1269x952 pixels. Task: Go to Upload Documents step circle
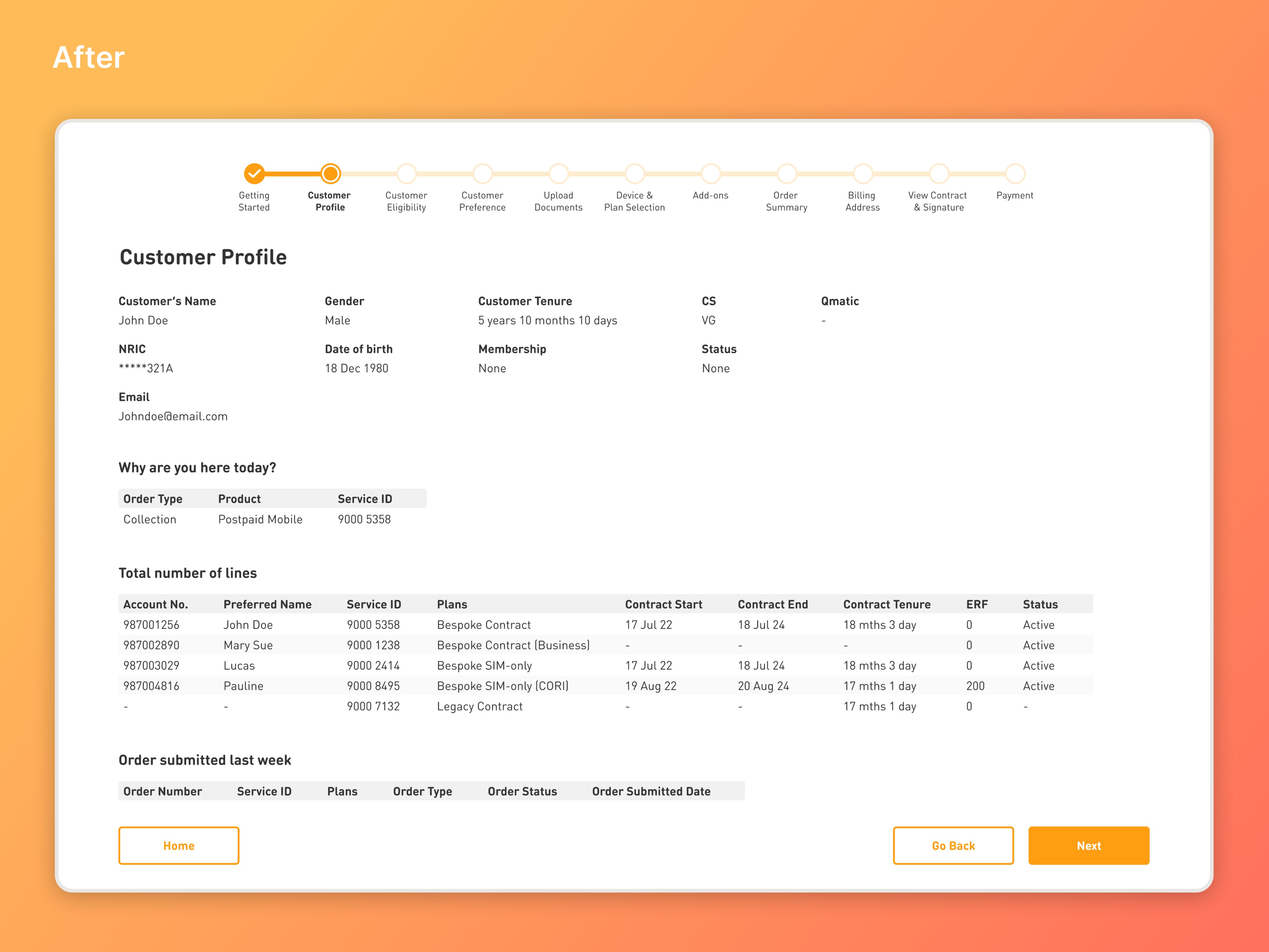[558, 173]
